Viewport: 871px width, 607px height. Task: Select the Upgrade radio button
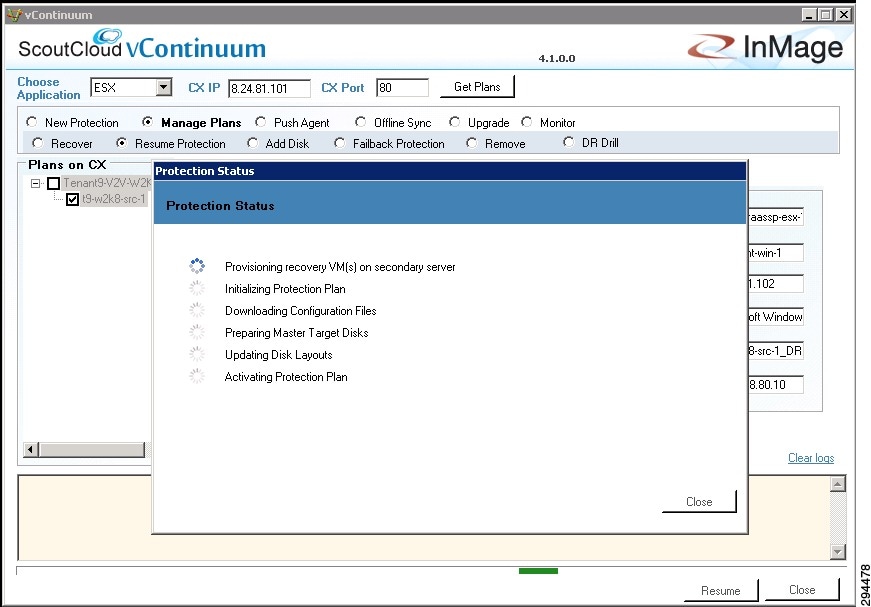click(454, 122)
